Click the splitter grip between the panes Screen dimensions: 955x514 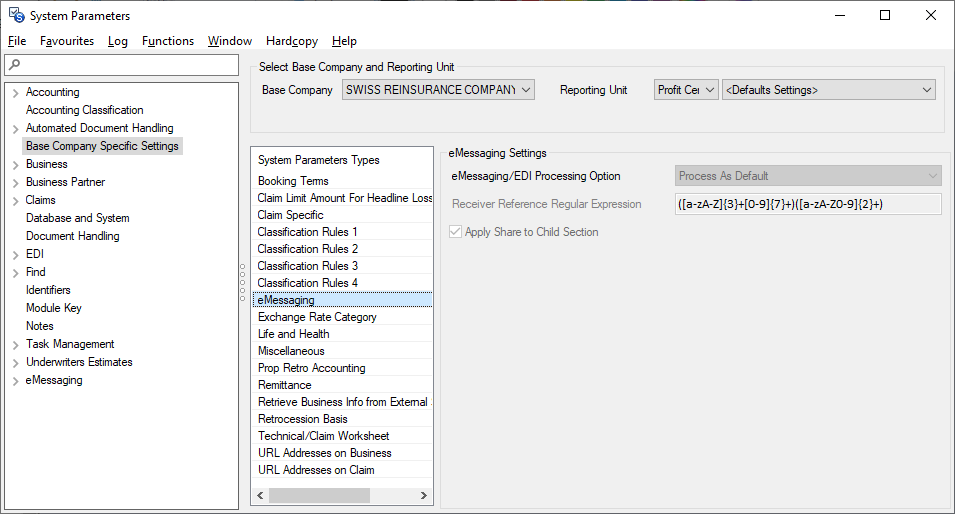click(x=241, y=282)
